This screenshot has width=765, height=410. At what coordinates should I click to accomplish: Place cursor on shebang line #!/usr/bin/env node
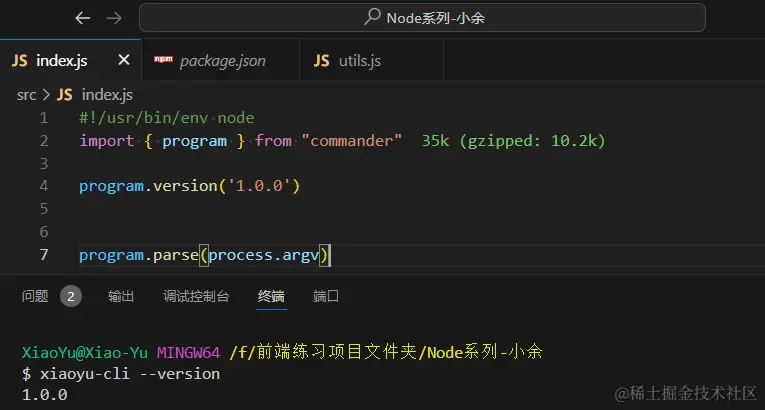click(x=167, y=118)
